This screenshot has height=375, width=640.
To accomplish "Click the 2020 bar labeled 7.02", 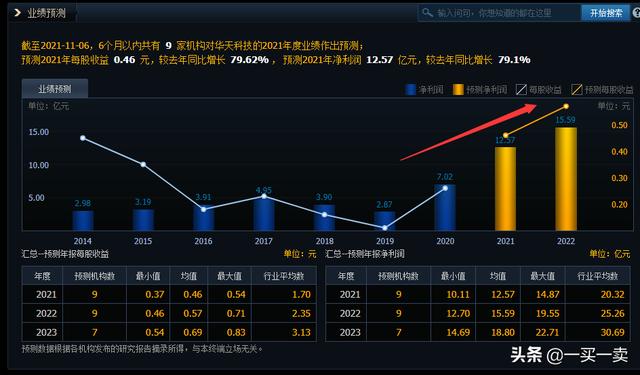I will 445,207.
